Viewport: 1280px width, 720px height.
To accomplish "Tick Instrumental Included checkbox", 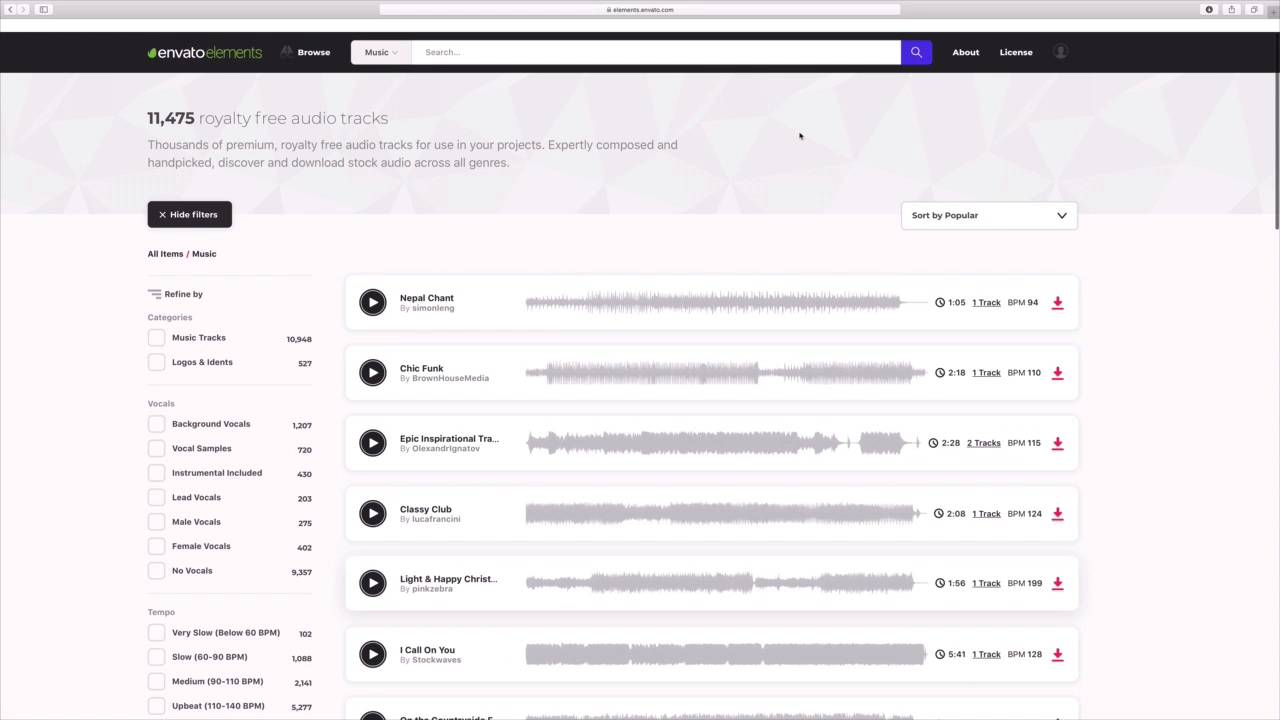I will pyautogui.click(x=156, y=473).
